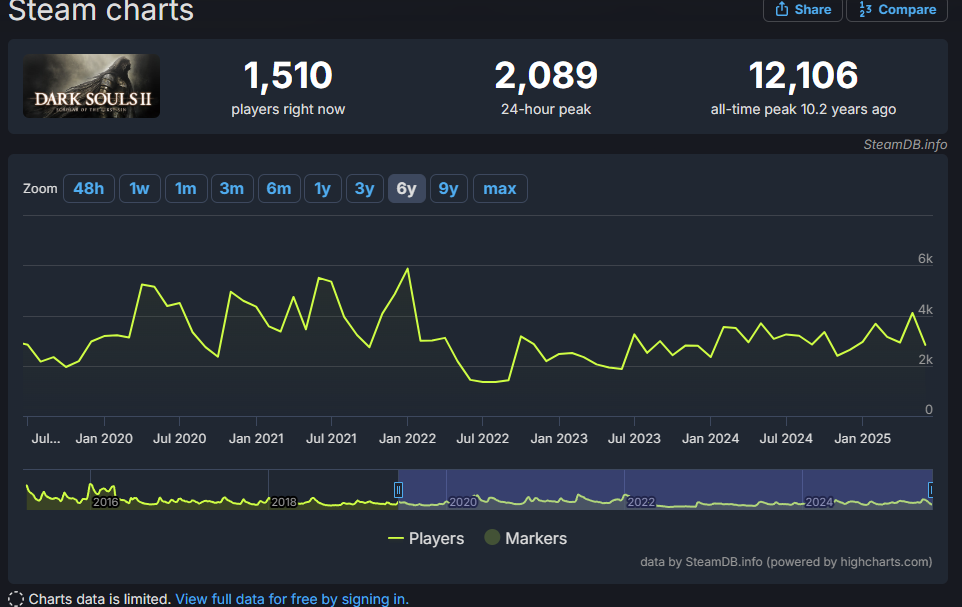Set chart zoom to 3y
This screenshot has height=607, width=962.
[364, 188]
